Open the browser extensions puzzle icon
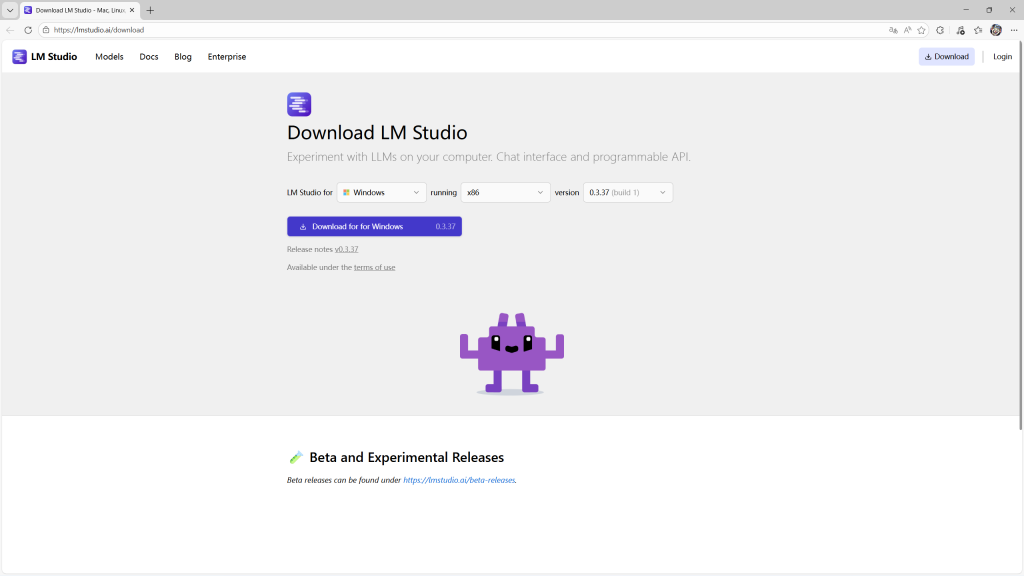The height and width of the screenshot is (576, 1024). point(940,30)
